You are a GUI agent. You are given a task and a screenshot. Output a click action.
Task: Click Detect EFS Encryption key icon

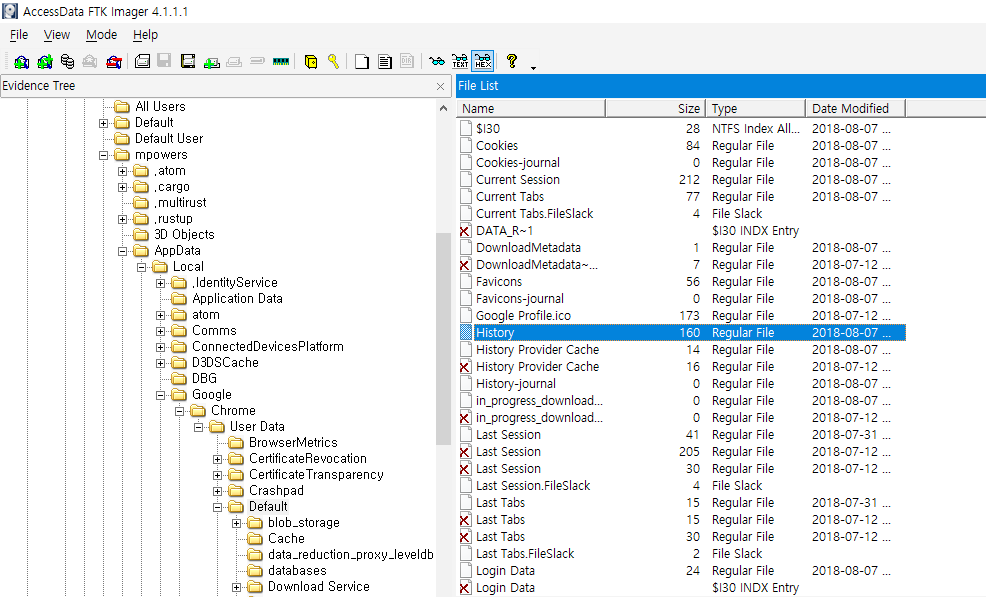click(x=333, y=61)
